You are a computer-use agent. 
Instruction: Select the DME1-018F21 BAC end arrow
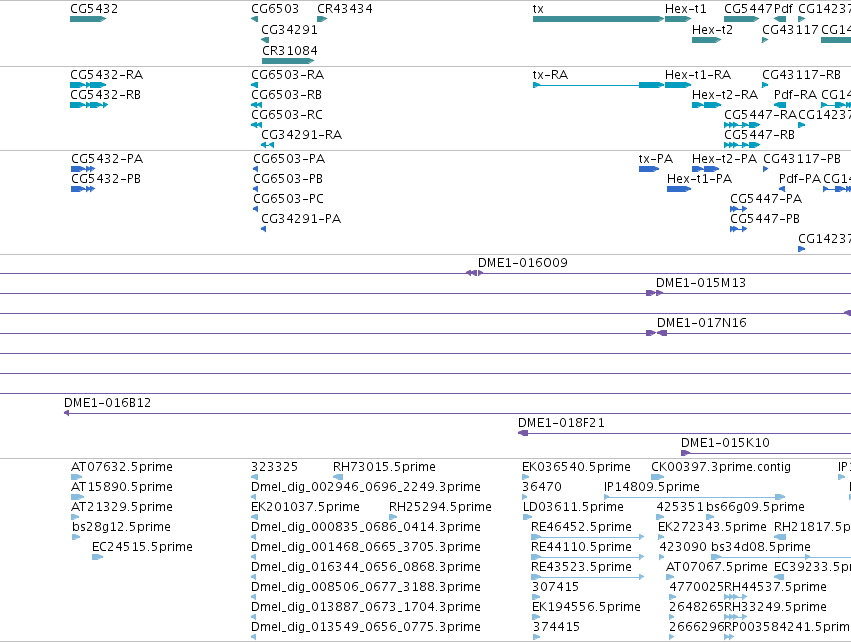point(523,433)
